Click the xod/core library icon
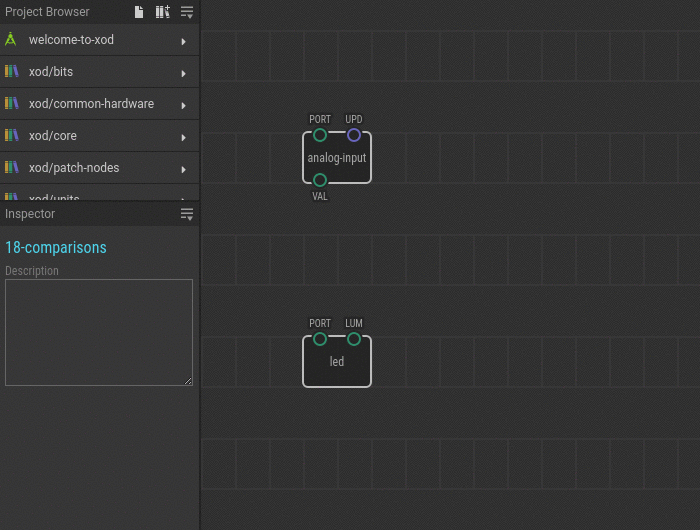Viewport: 700px width, 530px height. tap(12, 135)
